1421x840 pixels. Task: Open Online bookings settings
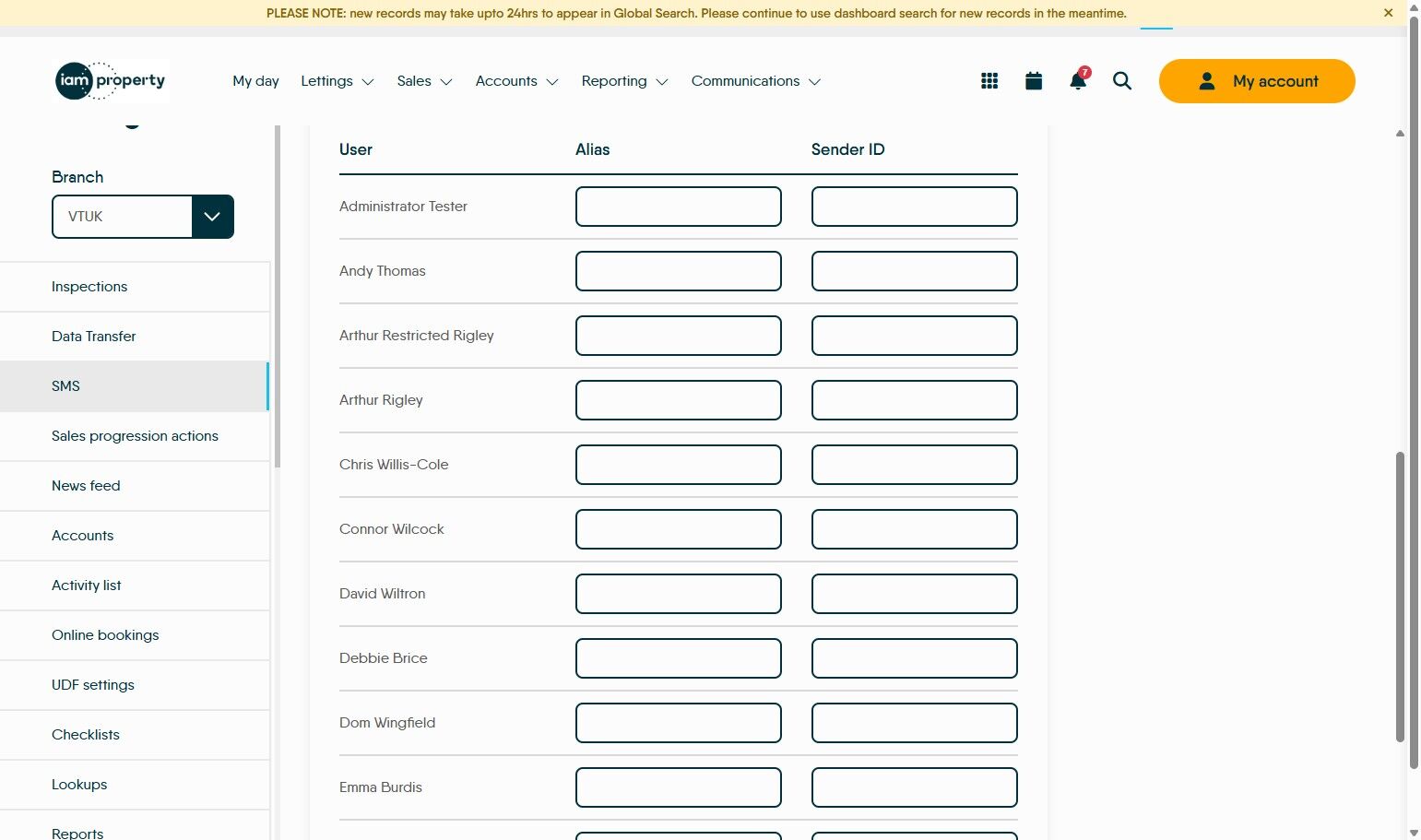pos(135,635)
